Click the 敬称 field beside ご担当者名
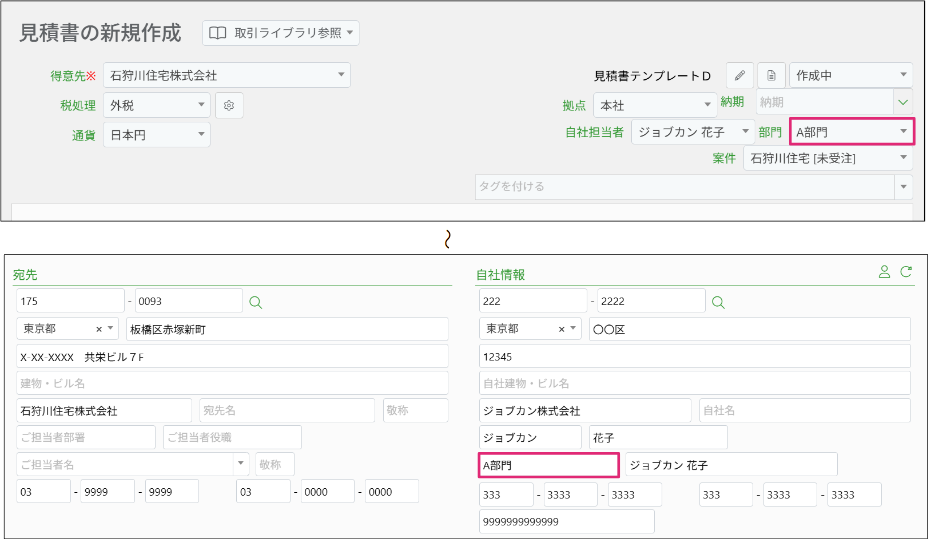 pos(275,464)
